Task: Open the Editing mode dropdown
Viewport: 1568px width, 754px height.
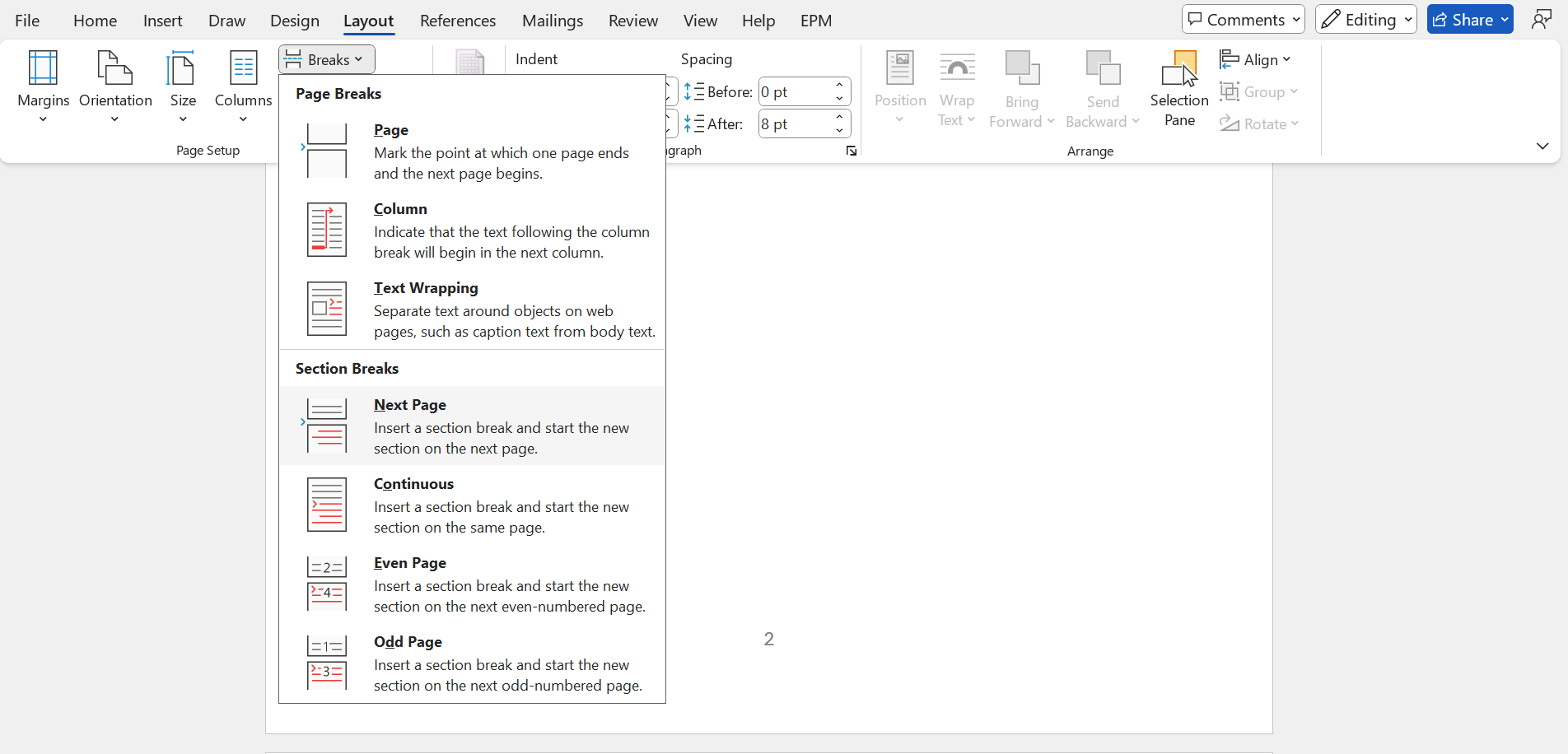Action: click(1365, 19)
